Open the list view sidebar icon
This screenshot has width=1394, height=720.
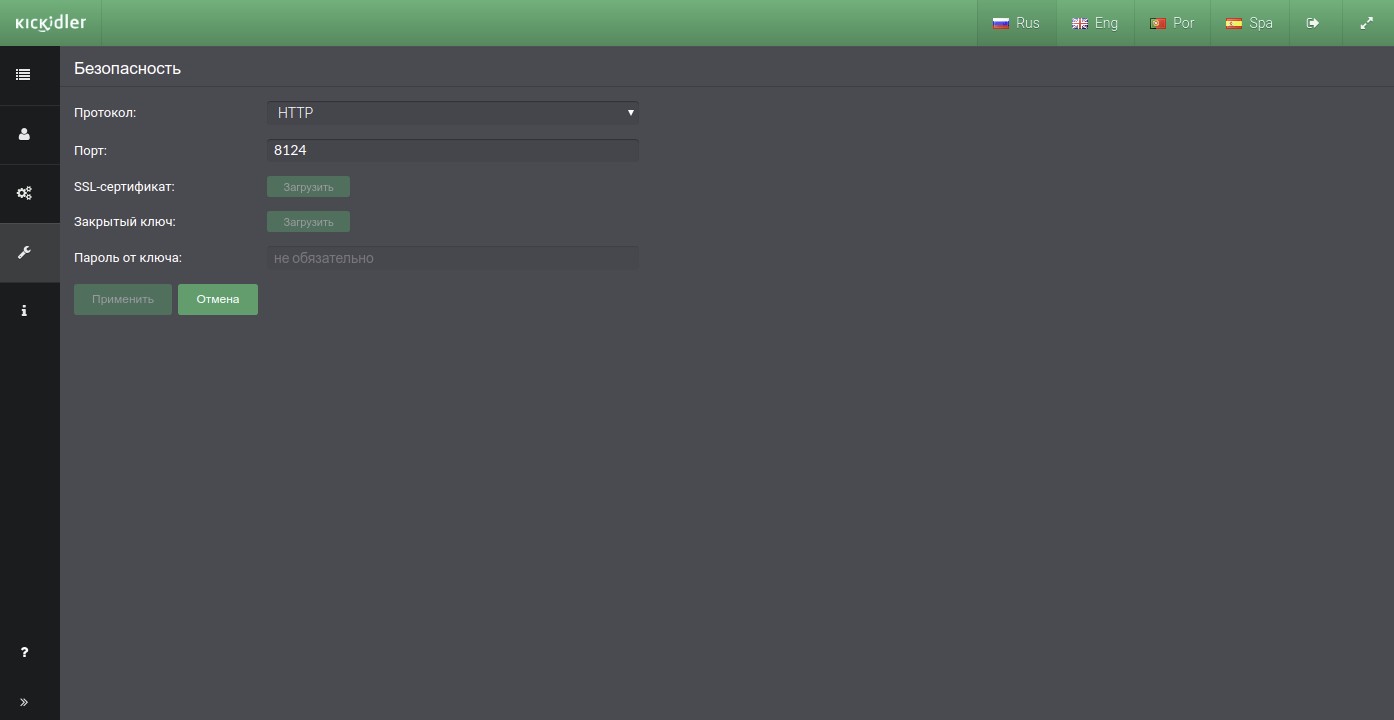pos(24,75)
